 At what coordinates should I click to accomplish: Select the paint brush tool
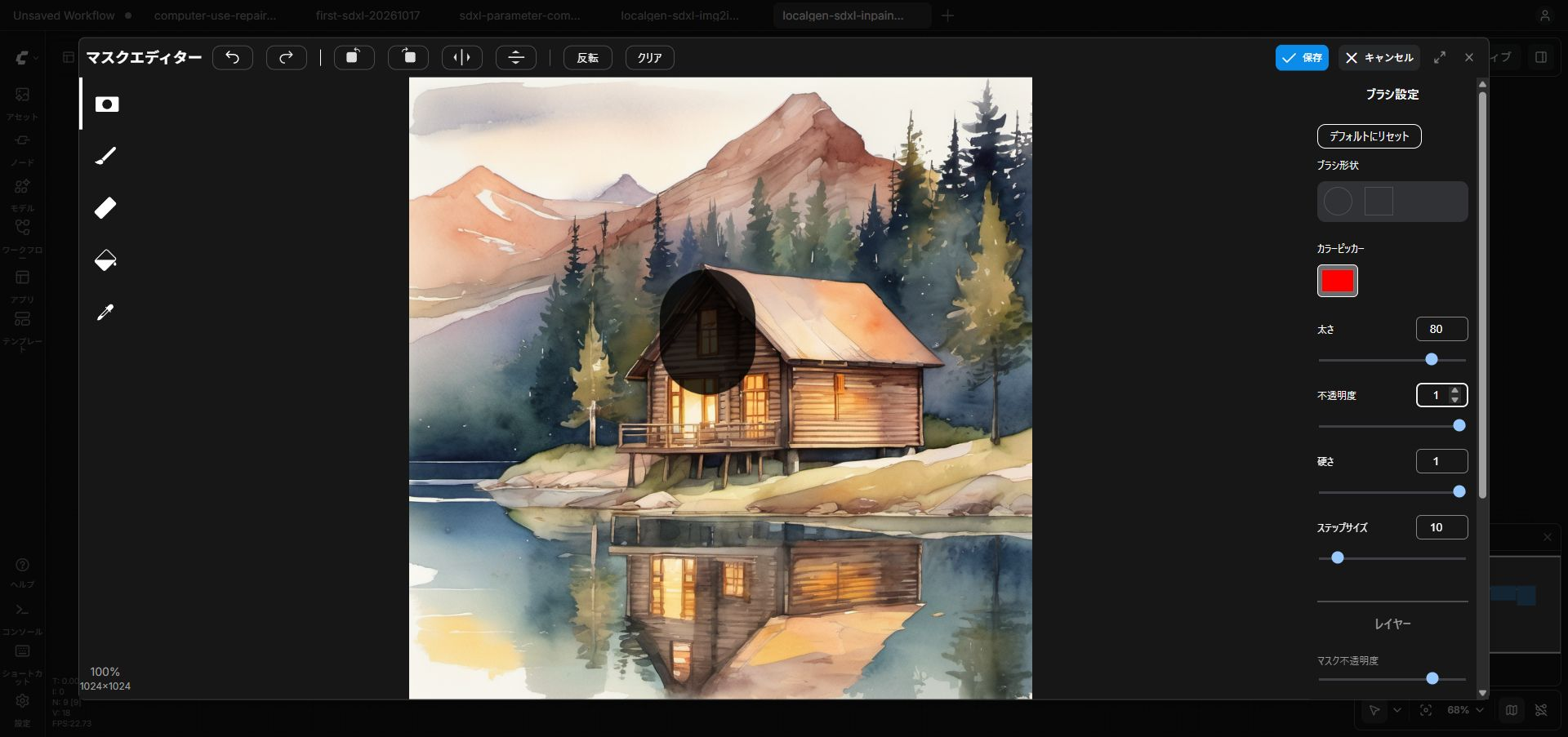(106, 156)
